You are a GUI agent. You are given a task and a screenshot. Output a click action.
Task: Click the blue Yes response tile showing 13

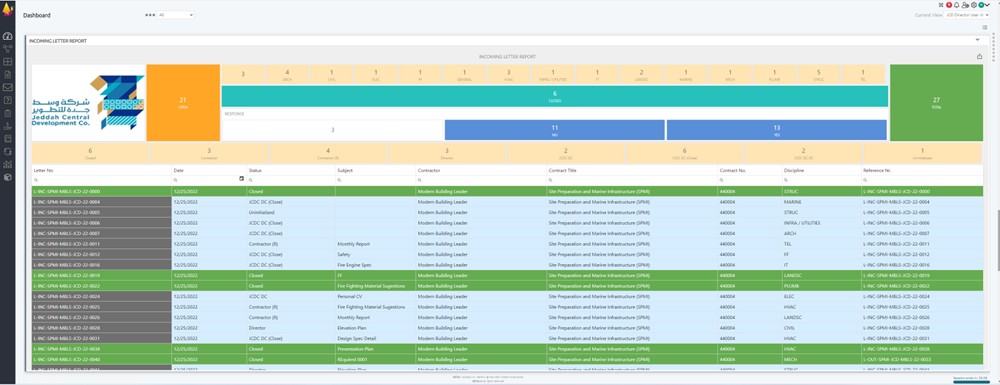[x=776, y=130]
